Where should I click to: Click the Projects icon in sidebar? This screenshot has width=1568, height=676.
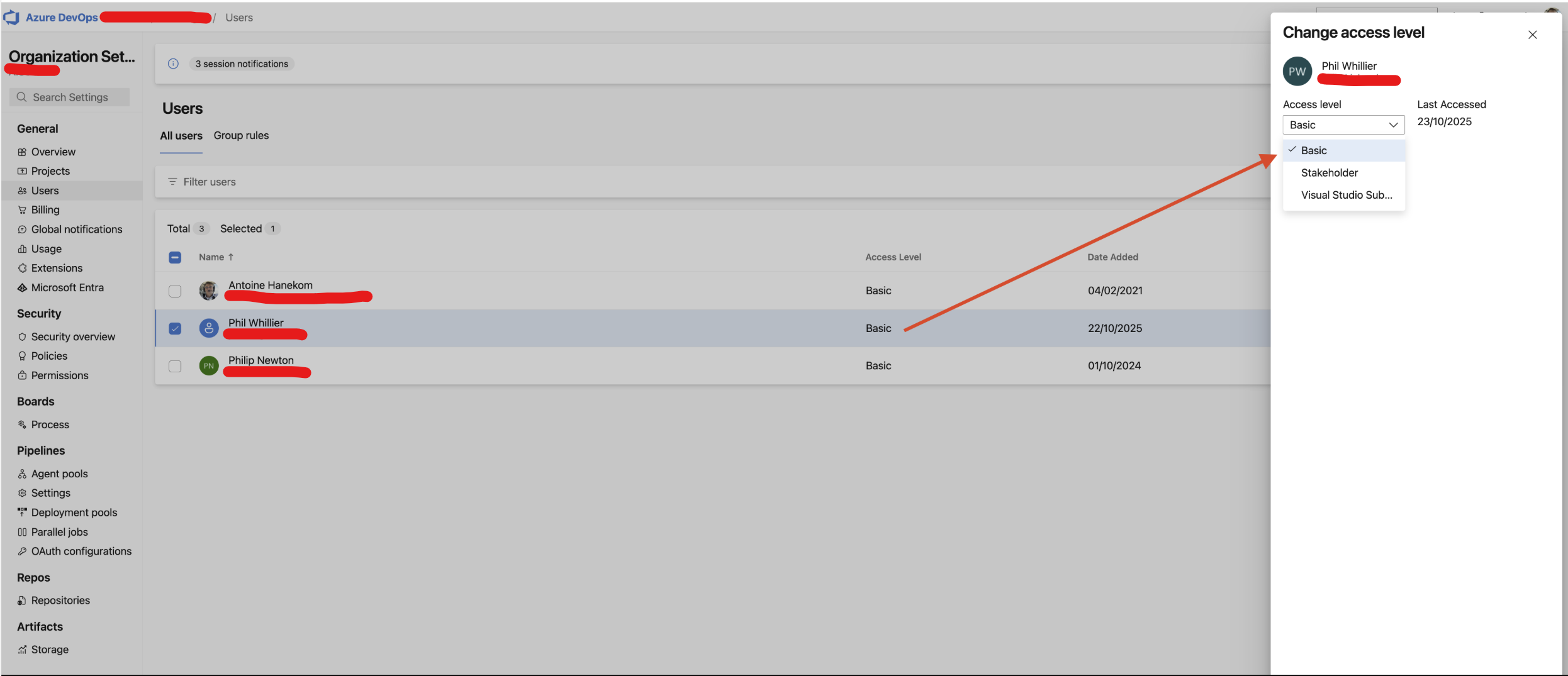click(22, 171)
